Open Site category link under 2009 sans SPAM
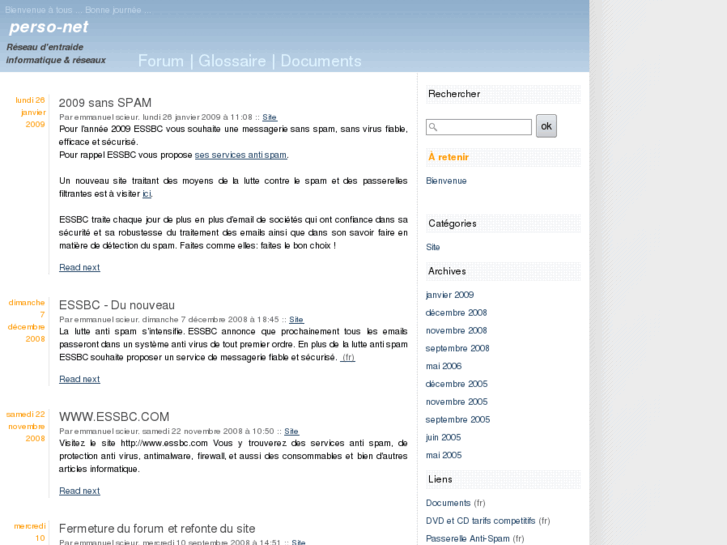 coord(269,117)
